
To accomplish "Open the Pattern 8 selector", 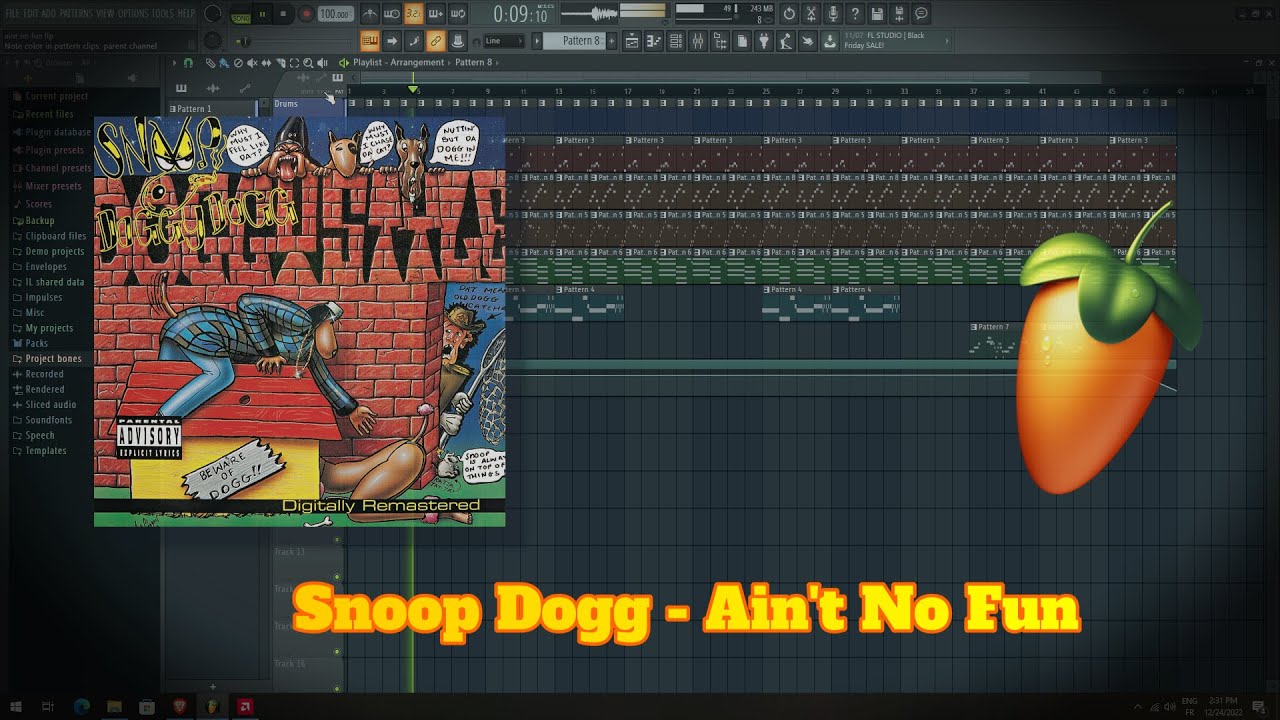I will (x=573, y=41).
